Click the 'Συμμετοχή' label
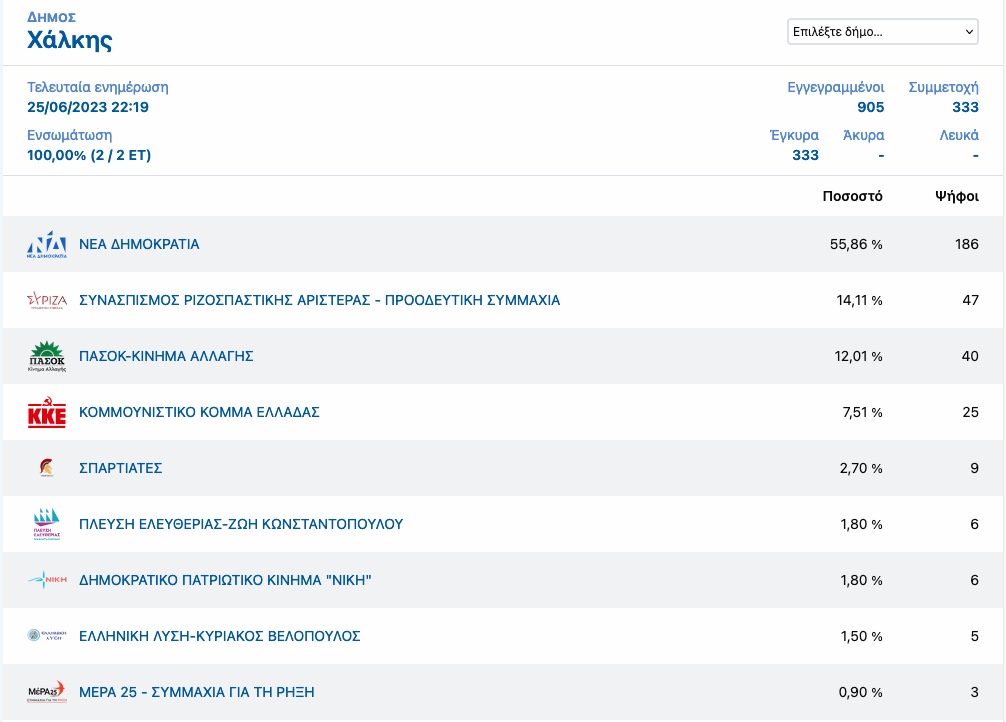 tap(944, 87)
